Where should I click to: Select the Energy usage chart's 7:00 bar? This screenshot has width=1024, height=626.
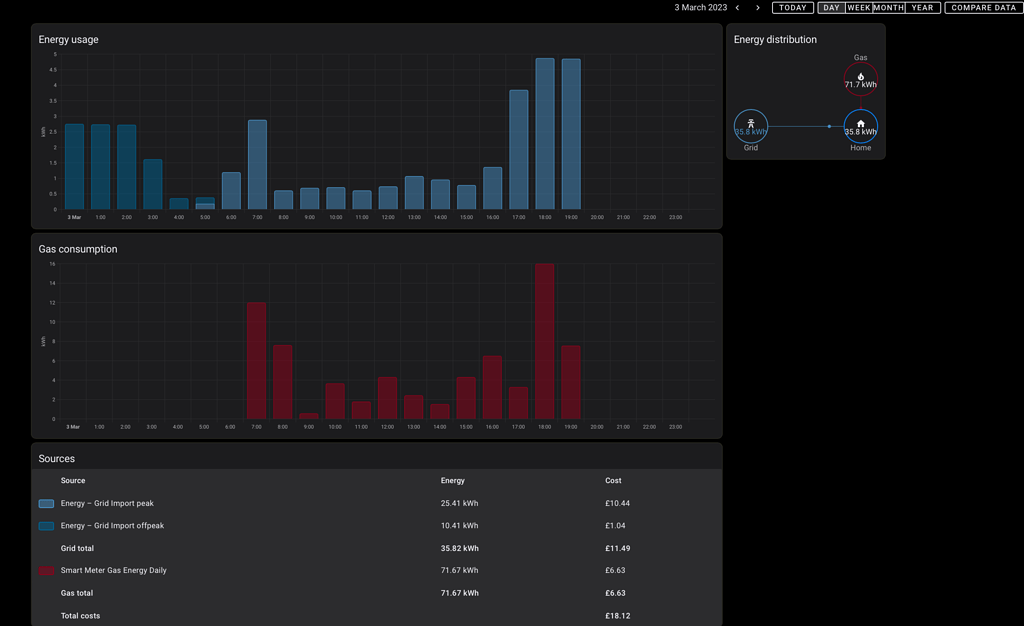[256, 165]
